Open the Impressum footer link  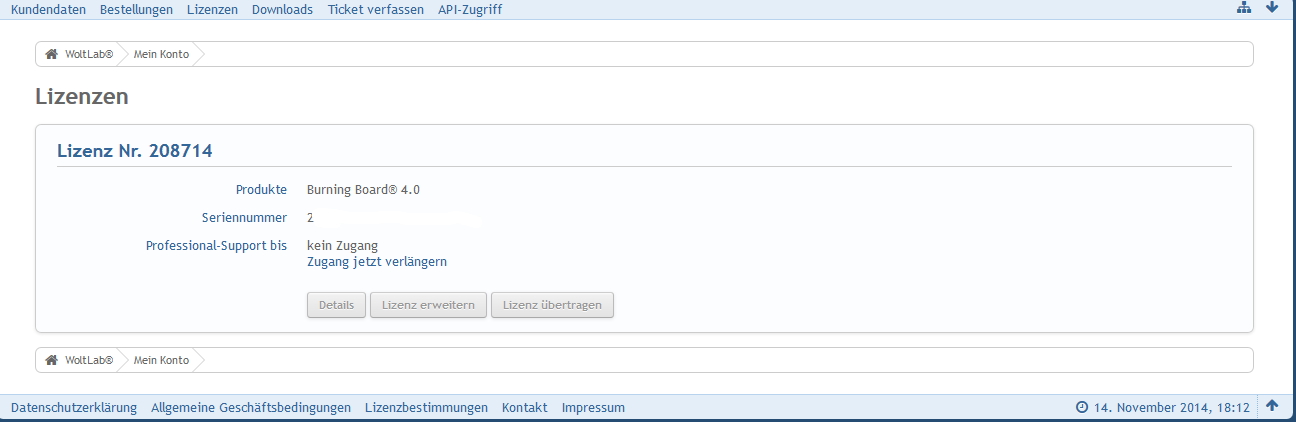[x=593, y=407]
